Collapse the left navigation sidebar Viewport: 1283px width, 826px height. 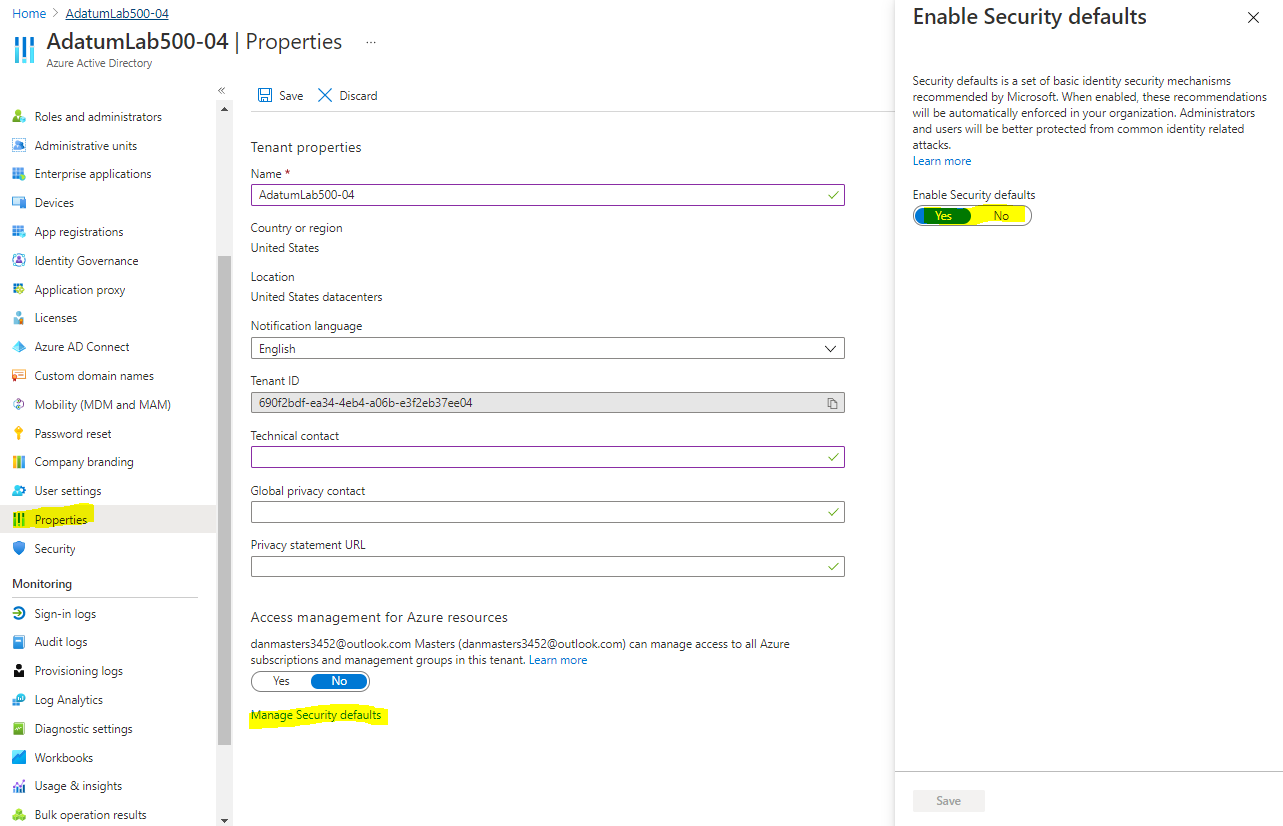tap(221, 89)
